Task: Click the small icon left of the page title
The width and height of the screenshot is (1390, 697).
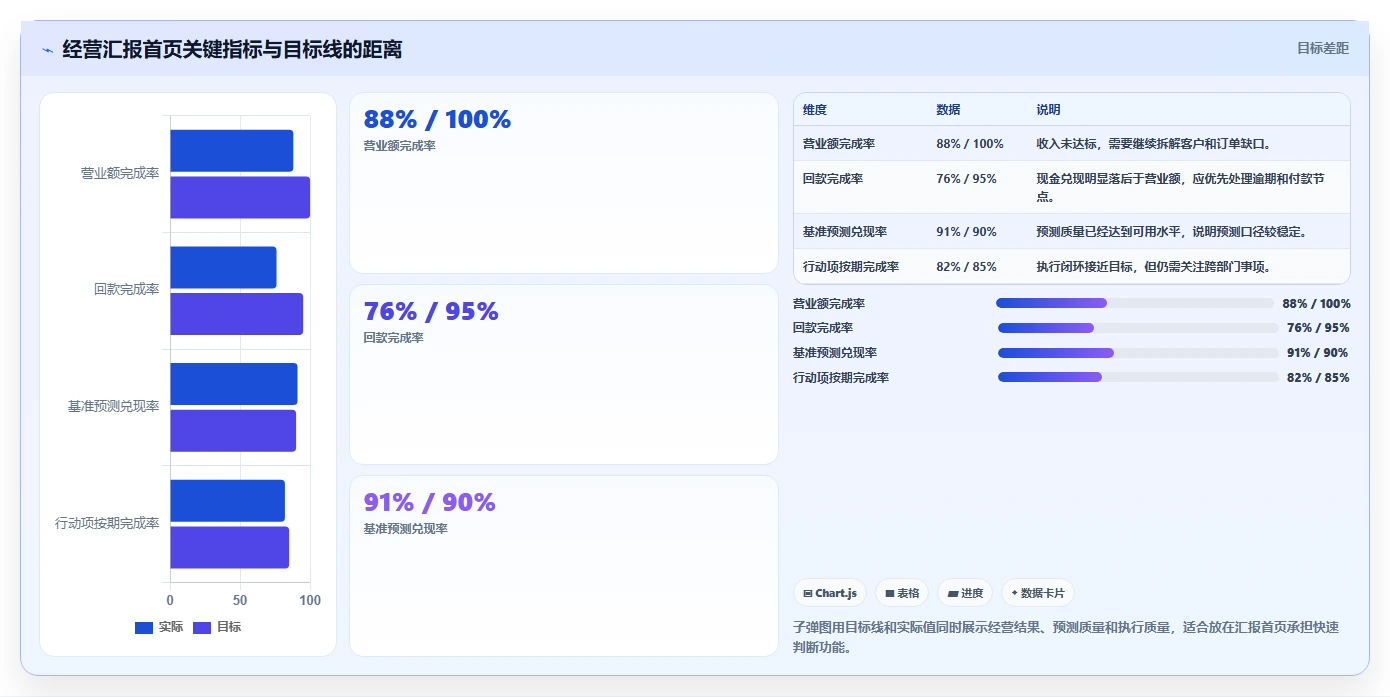Action: click(47, 49)
